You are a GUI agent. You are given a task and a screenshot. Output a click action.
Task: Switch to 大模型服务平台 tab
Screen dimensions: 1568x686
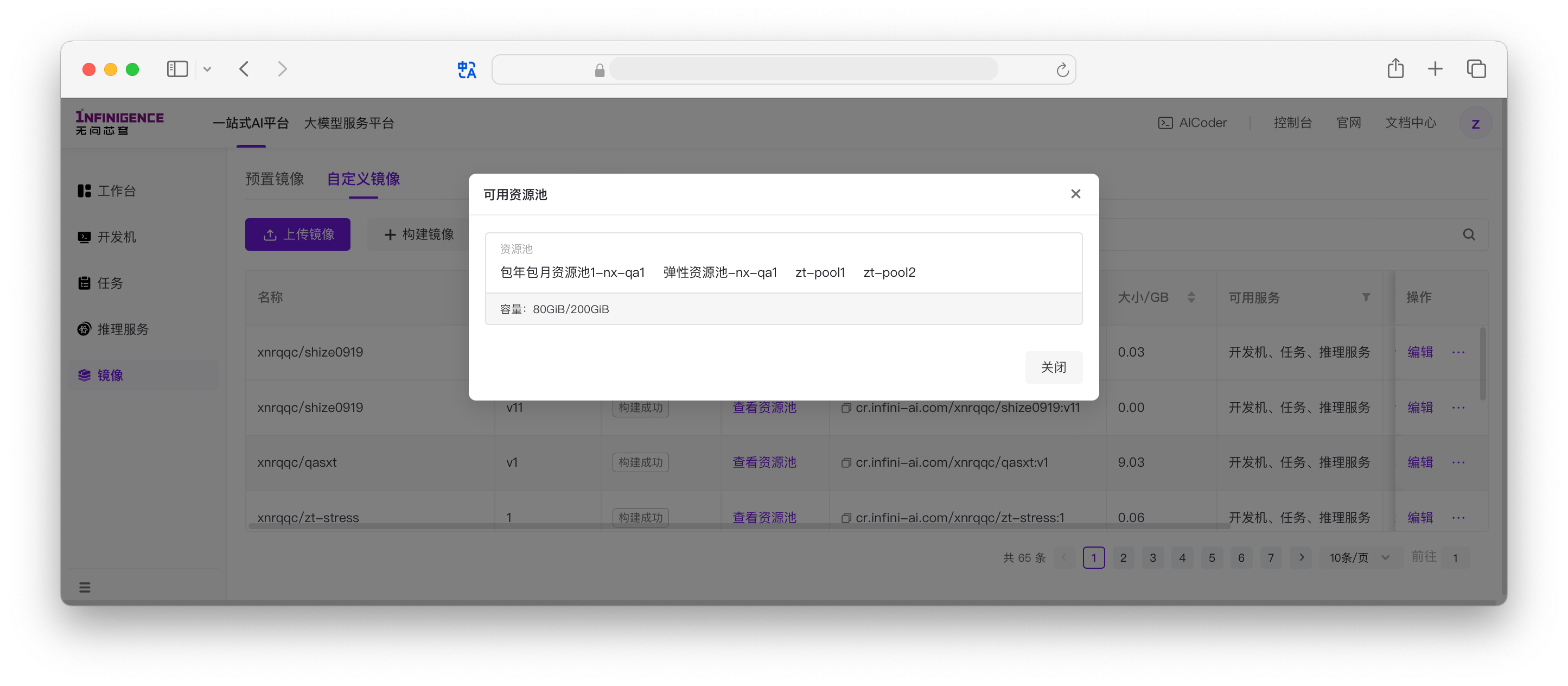coord(349,123)
